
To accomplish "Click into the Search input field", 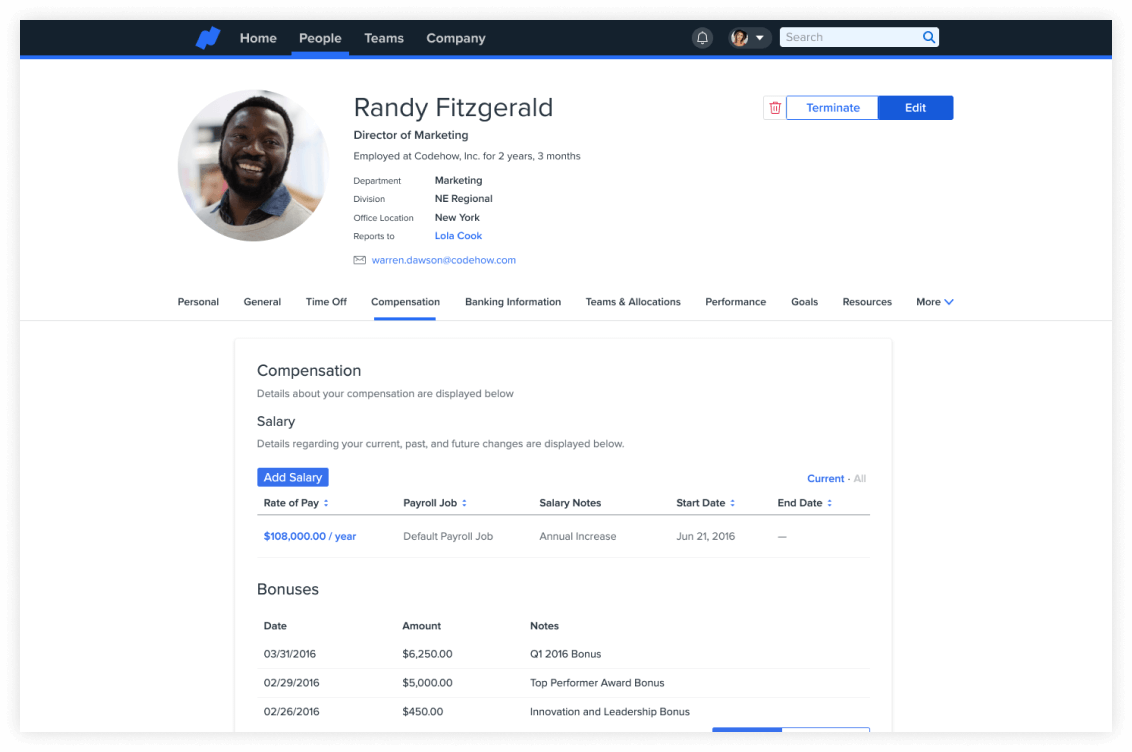I will pos(849,38).
